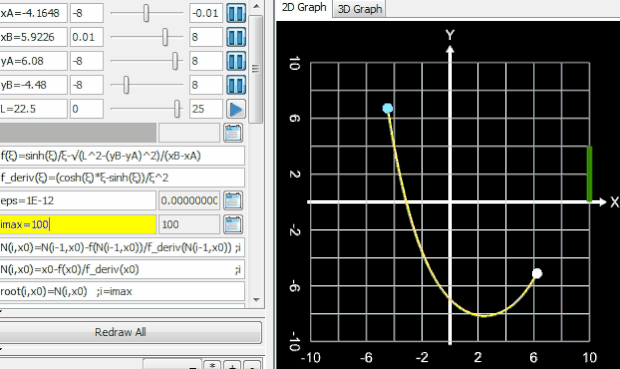Set the yA minimum field showing -8
The image size is (620, 369).
[x=87, y=61]
